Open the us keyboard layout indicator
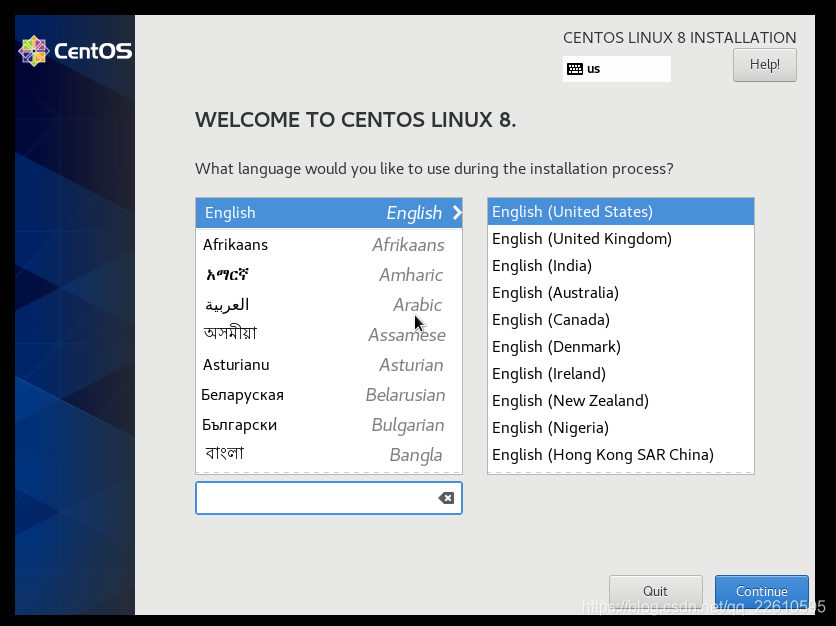The height and width of the screenshot is (626, 836). click(x=616, y=69)
